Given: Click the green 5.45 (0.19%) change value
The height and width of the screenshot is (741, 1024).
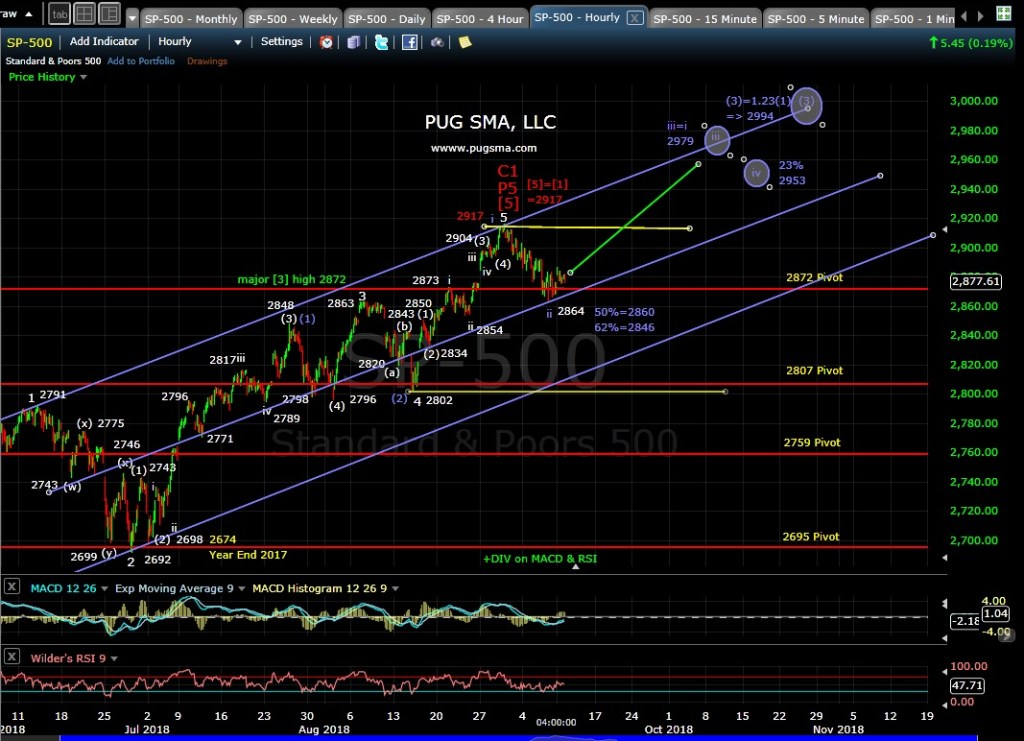Looking at the screenshot, I should point(970,42).
